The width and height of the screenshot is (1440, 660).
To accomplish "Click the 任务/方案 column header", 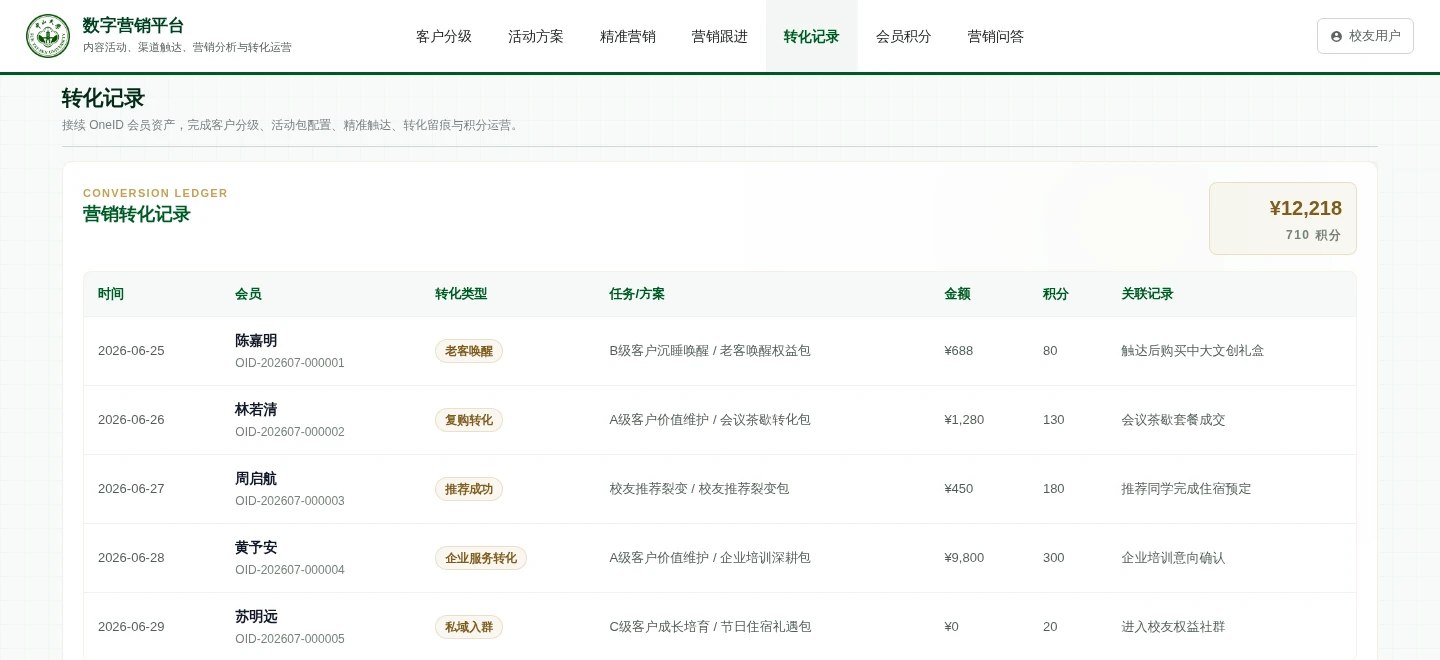I will [x=637, y=294].
